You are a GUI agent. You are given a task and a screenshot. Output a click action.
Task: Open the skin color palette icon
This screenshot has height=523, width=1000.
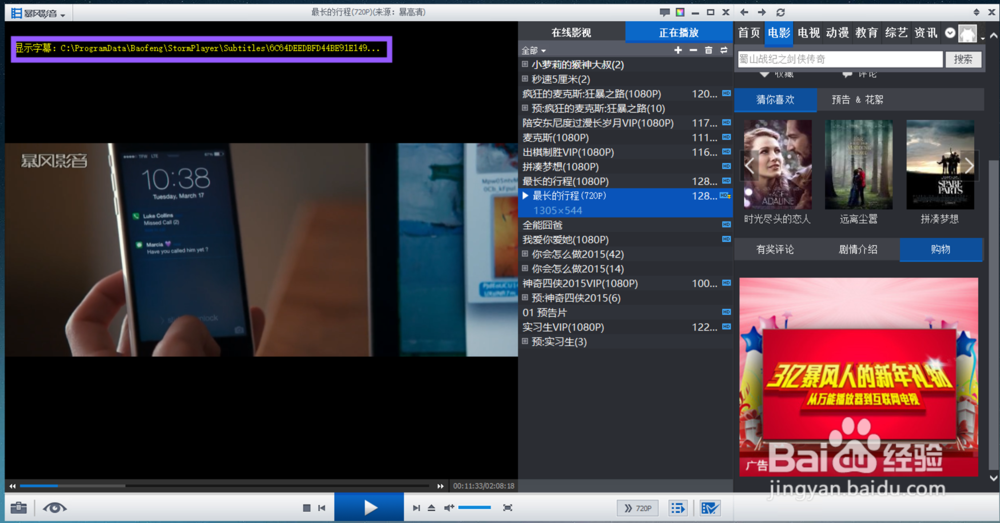(680, 12)
